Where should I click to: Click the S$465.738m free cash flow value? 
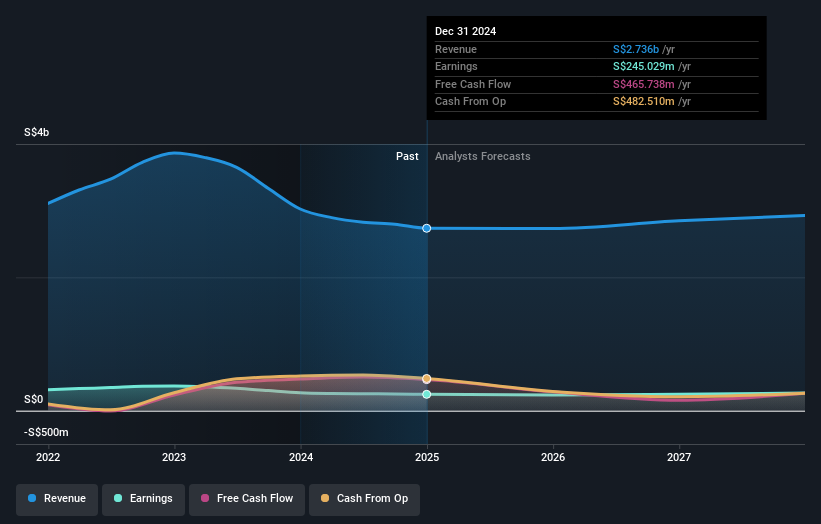pos(644,84)
